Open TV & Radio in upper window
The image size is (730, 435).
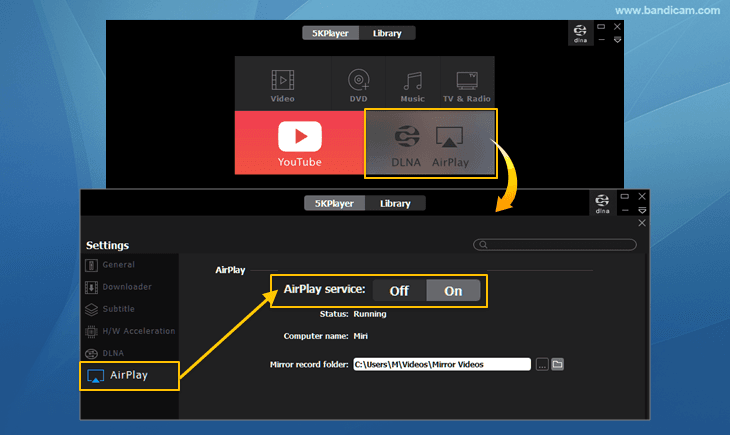(x=466, y=87)
